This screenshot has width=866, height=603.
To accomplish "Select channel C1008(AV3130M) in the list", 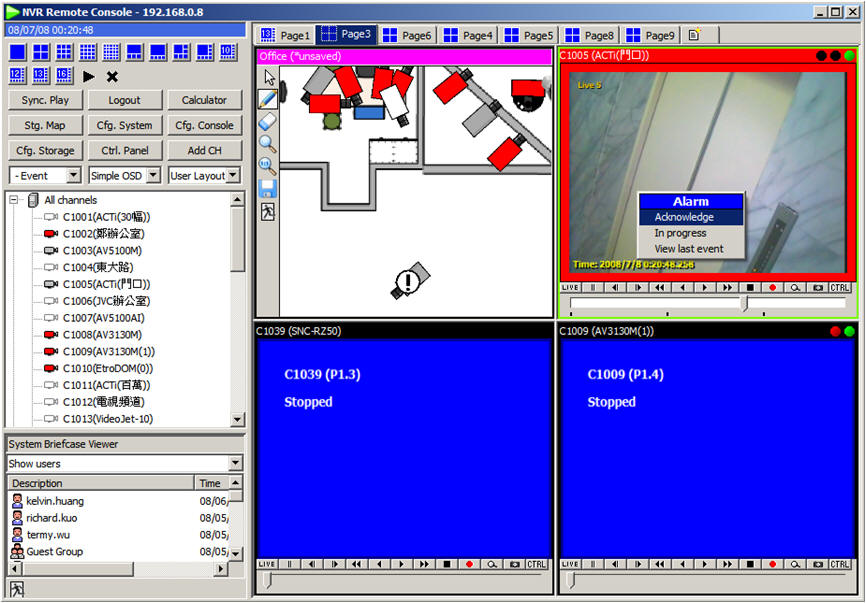I will click(x=101, y=334).
